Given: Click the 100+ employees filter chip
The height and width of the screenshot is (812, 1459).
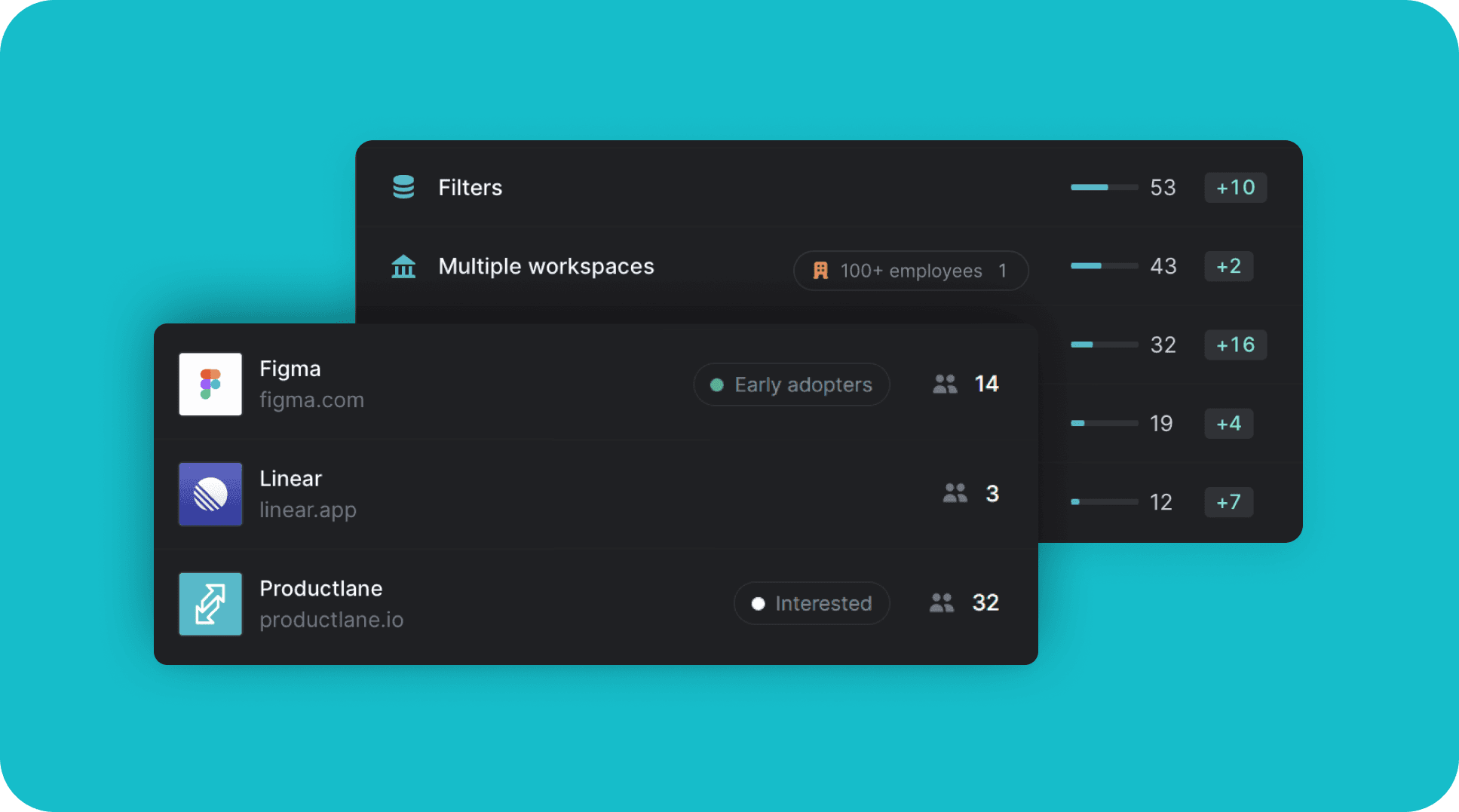Looking at the screenshot, I should pyautogui.click(x=911, y=271).
